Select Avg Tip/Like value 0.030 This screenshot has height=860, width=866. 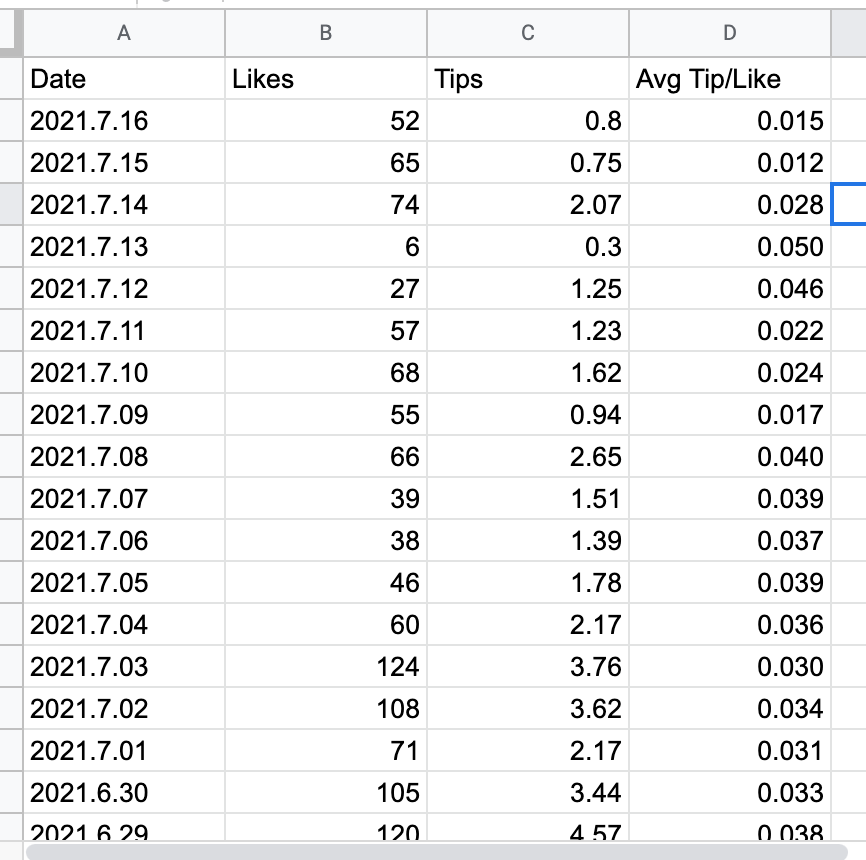[x=730, y=666]
